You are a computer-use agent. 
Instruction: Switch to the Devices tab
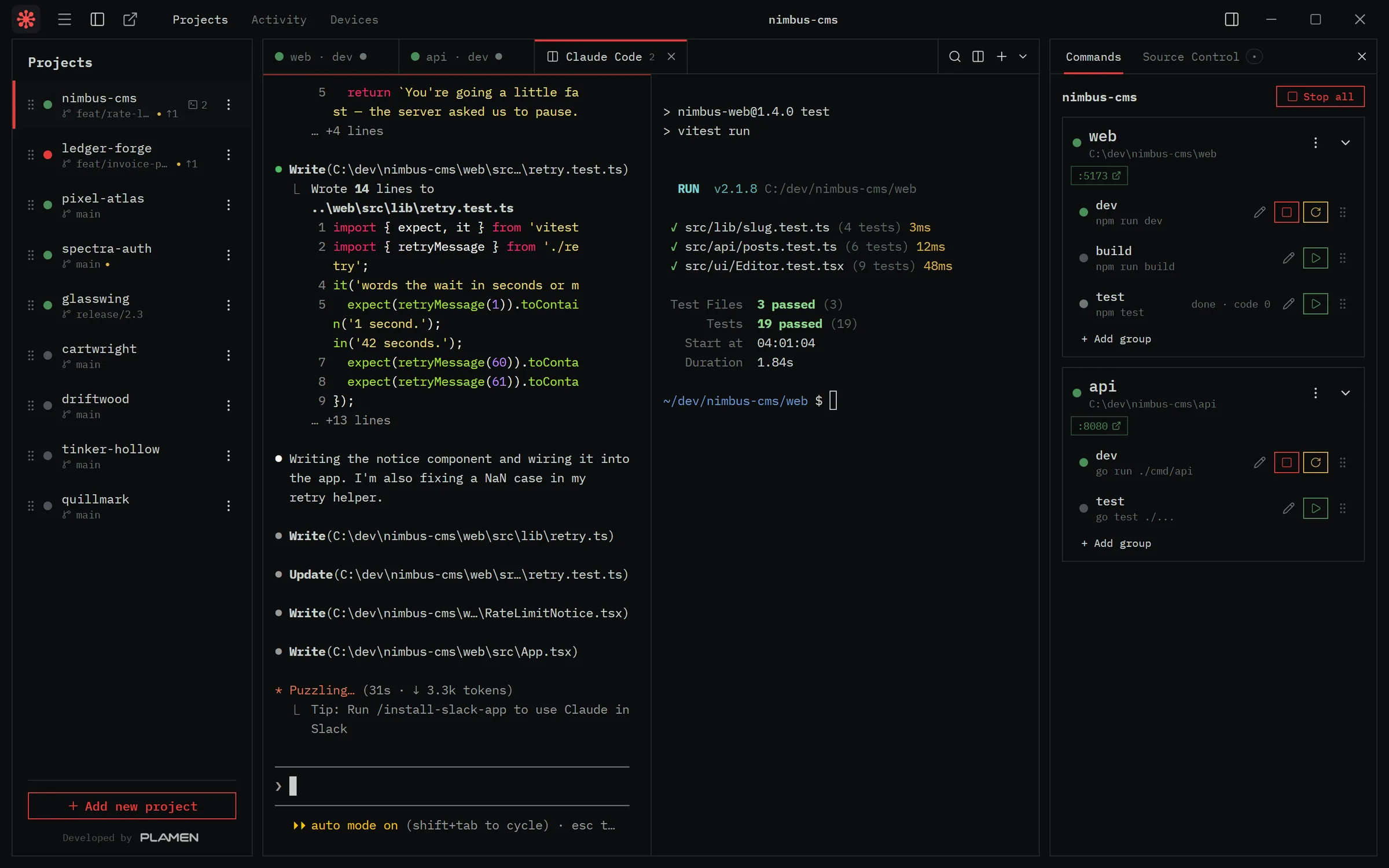coord(354,20)
